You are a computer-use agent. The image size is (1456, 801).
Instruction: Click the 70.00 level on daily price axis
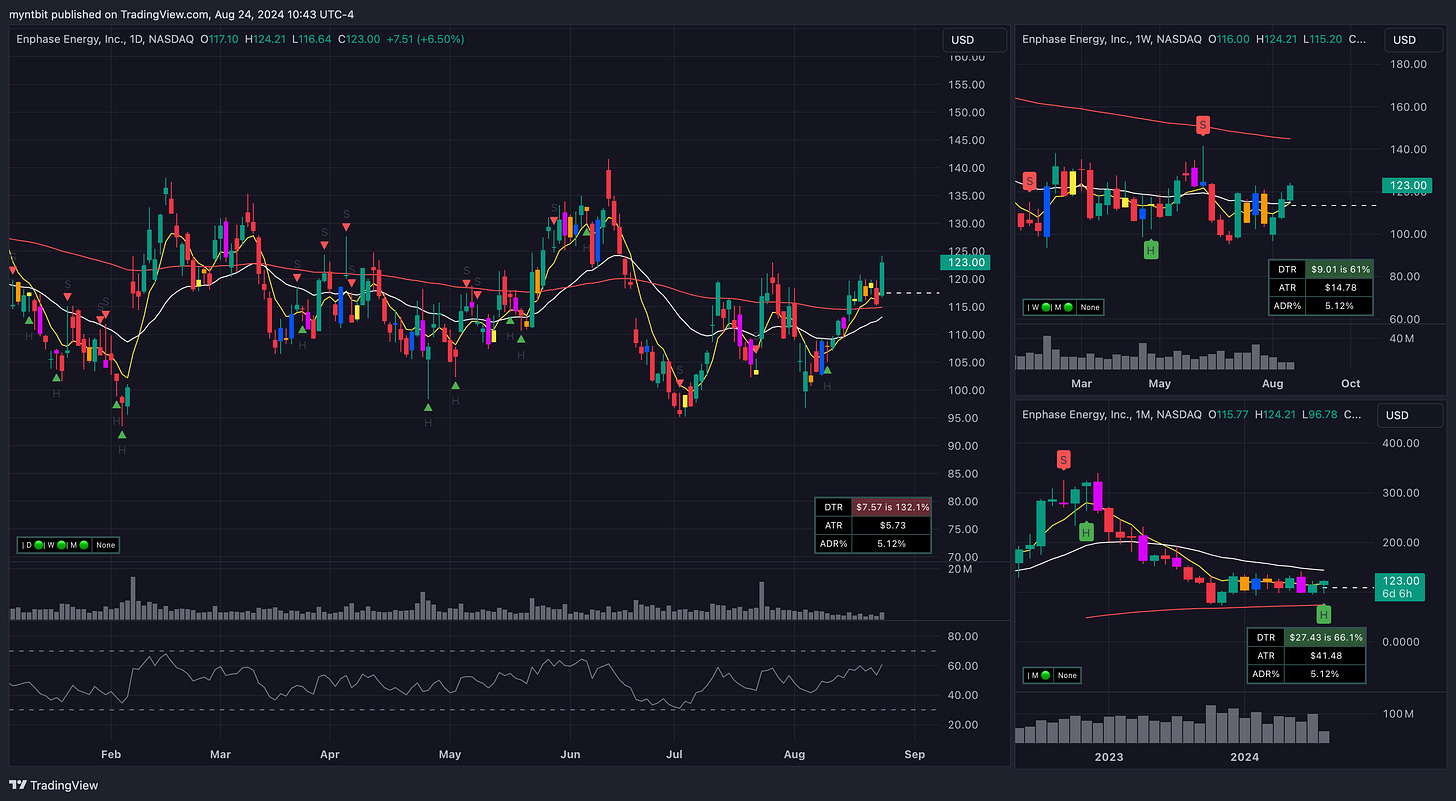click(x=964, y=557)
